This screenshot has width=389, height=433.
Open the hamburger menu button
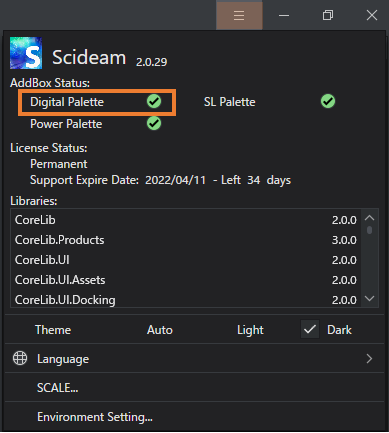pos(239,15)
